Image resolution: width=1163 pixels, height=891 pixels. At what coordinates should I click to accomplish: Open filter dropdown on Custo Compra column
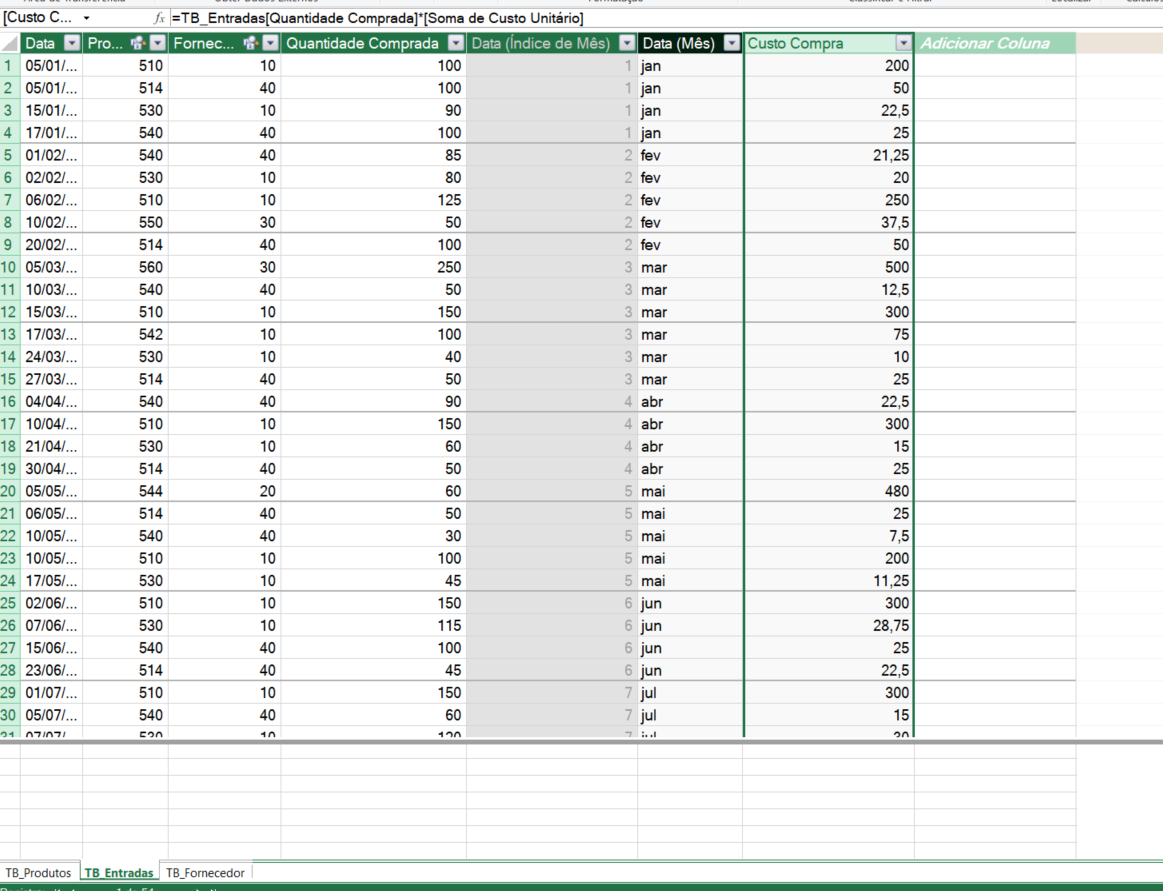(x=903, y=43)
